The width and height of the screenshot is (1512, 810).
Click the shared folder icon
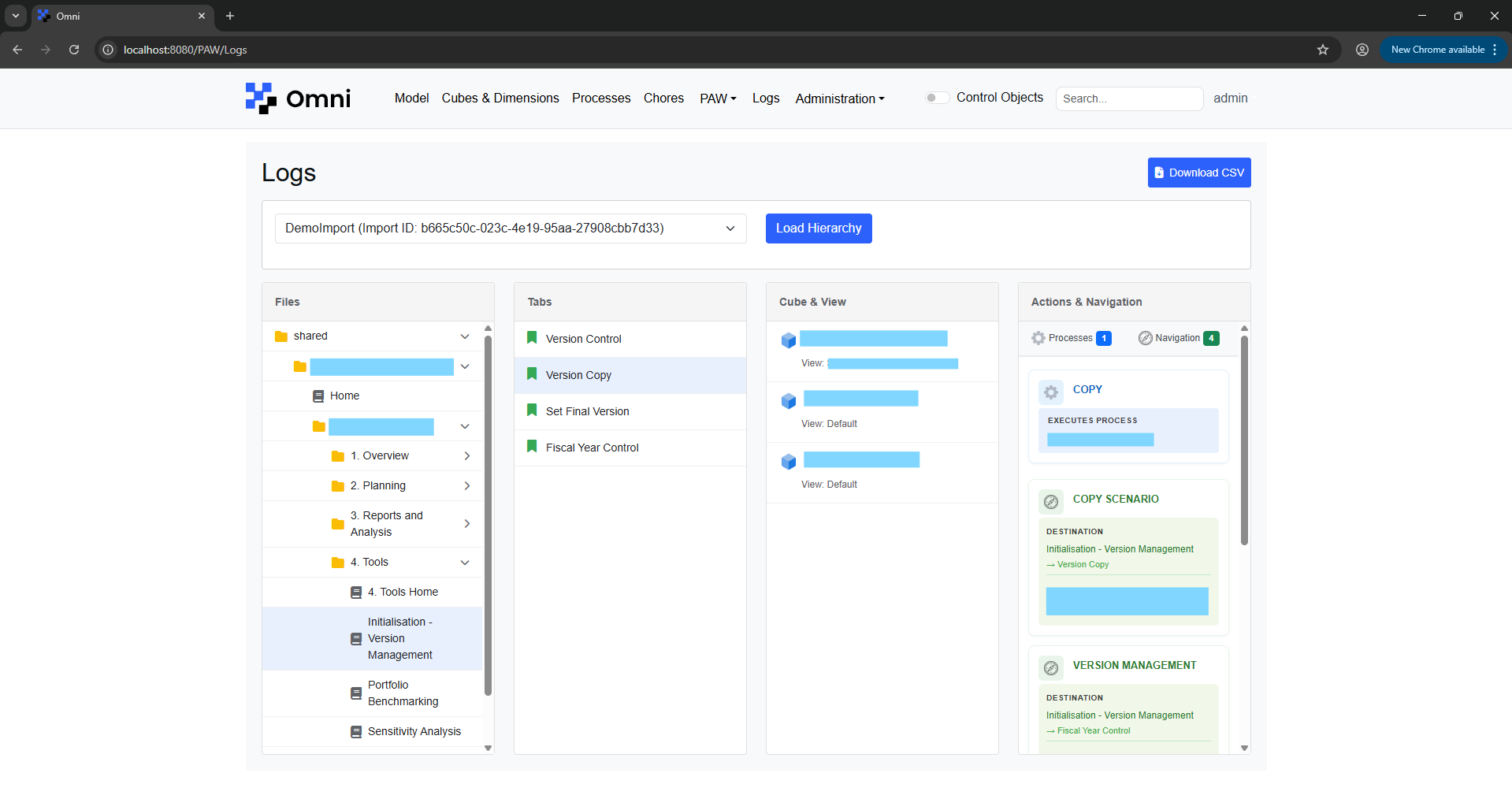281,336
